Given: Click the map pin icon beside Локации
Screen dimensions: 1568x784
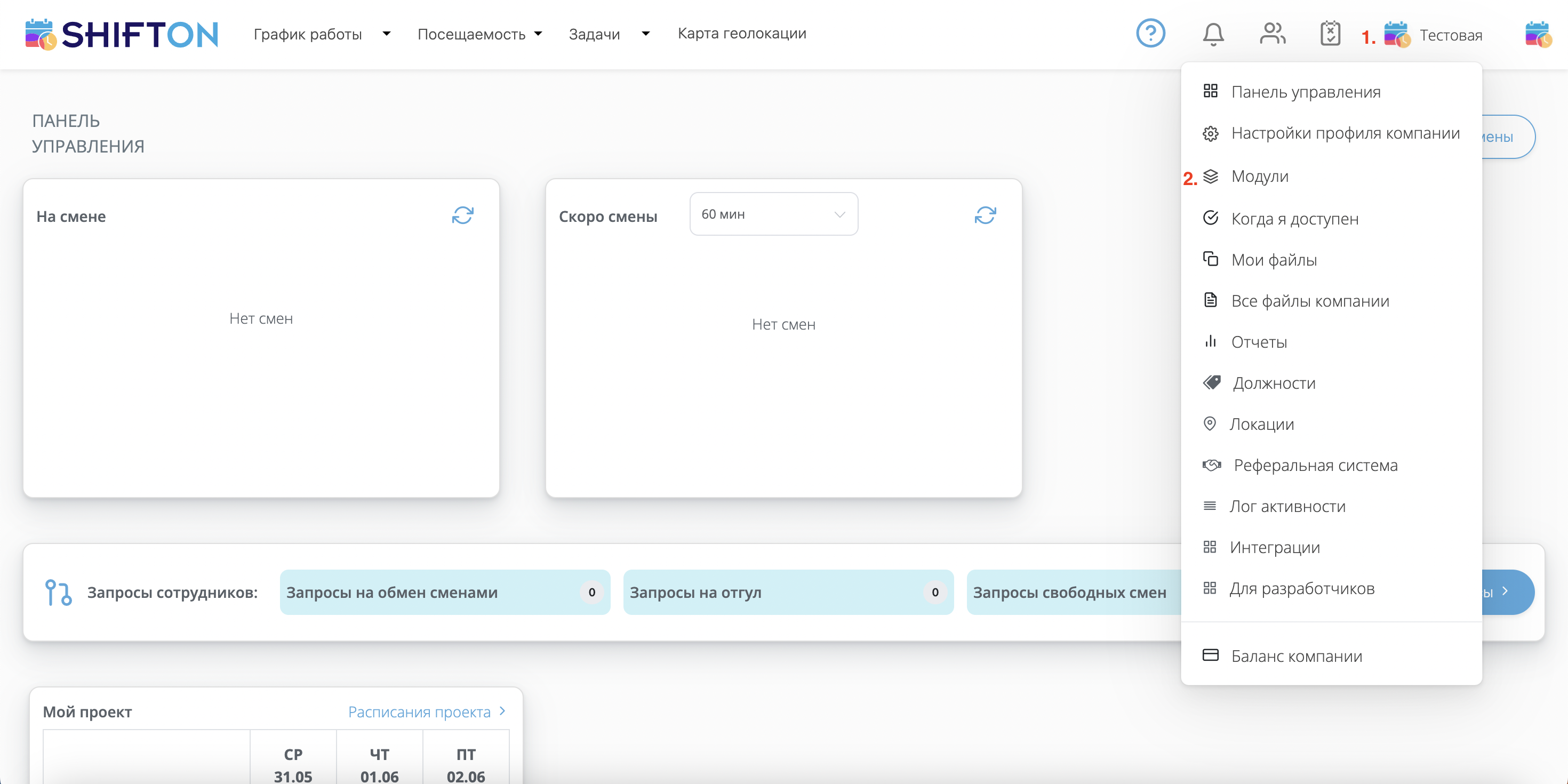Looking at the screenshot, I should [x=1210, y=423].
